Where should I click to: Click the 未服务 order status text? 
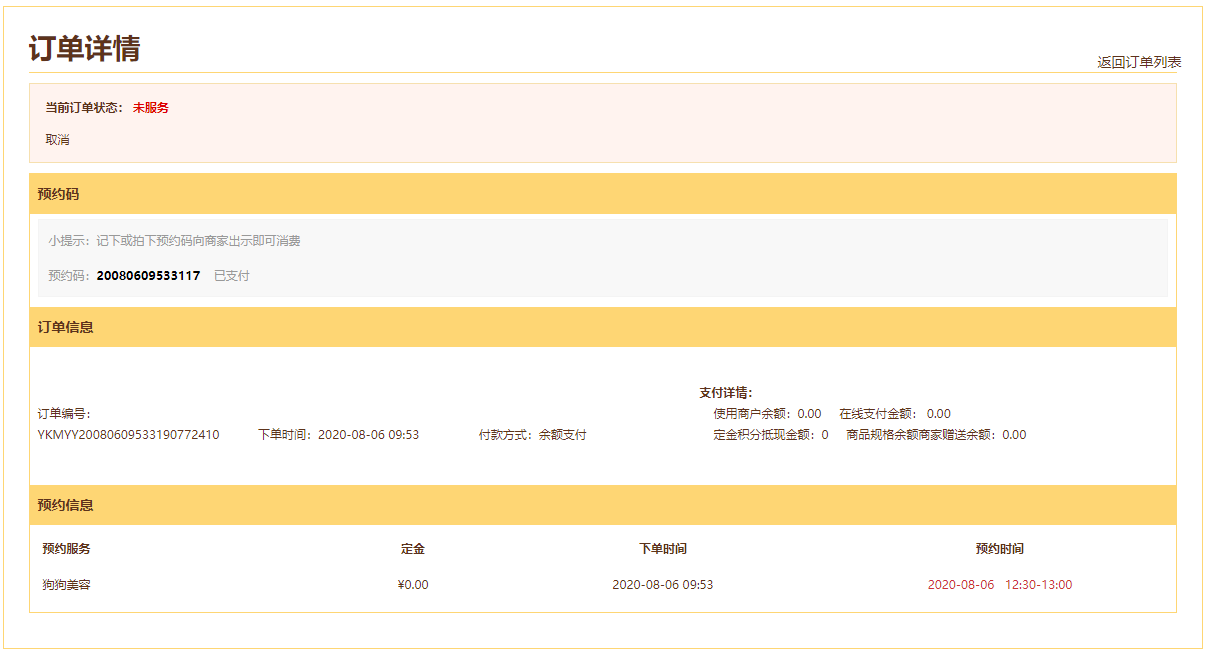pos(151,108)
